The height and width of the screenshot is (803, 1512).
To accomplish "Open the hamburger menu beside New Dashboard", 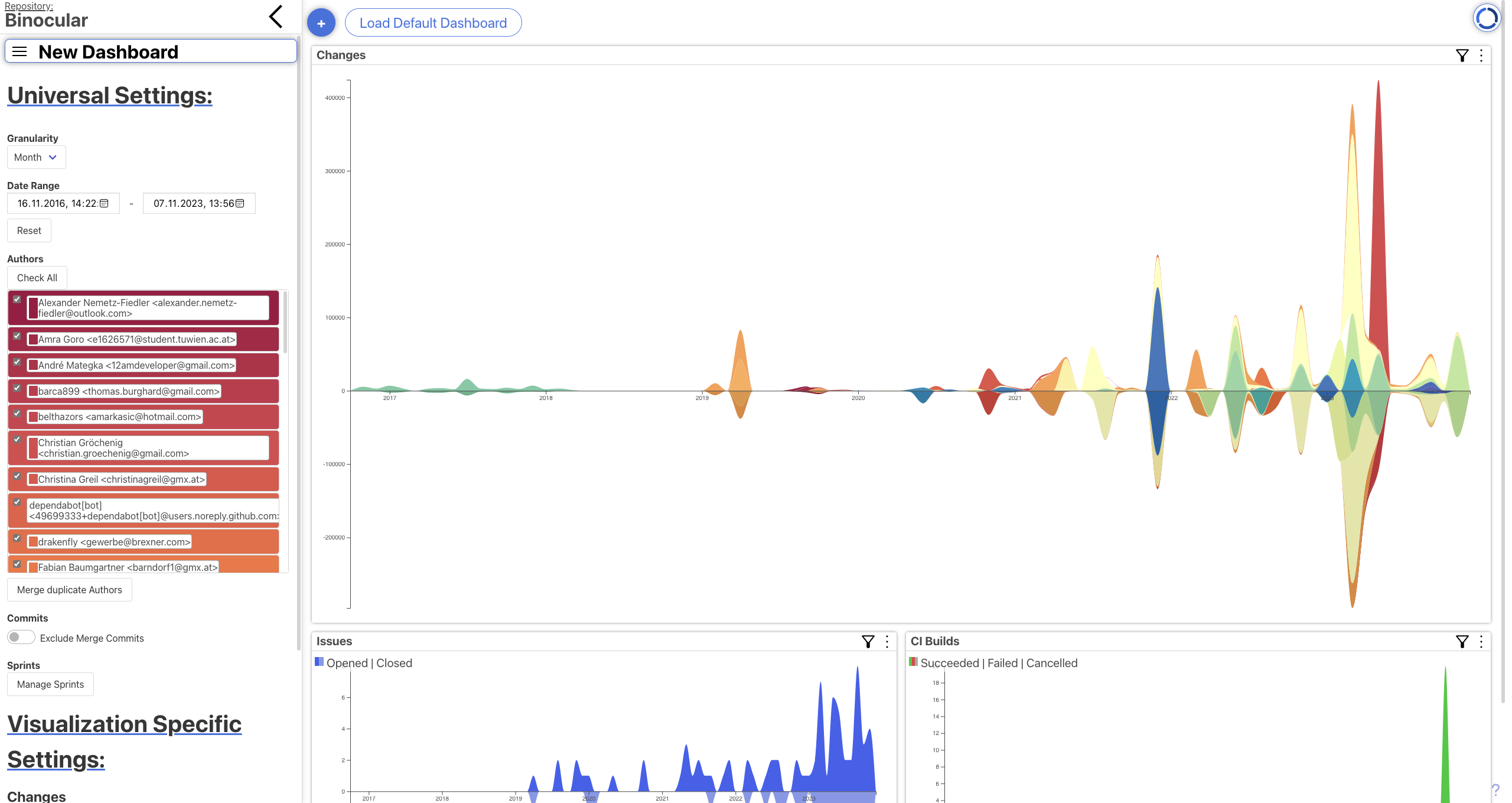I will coord(19,51).
